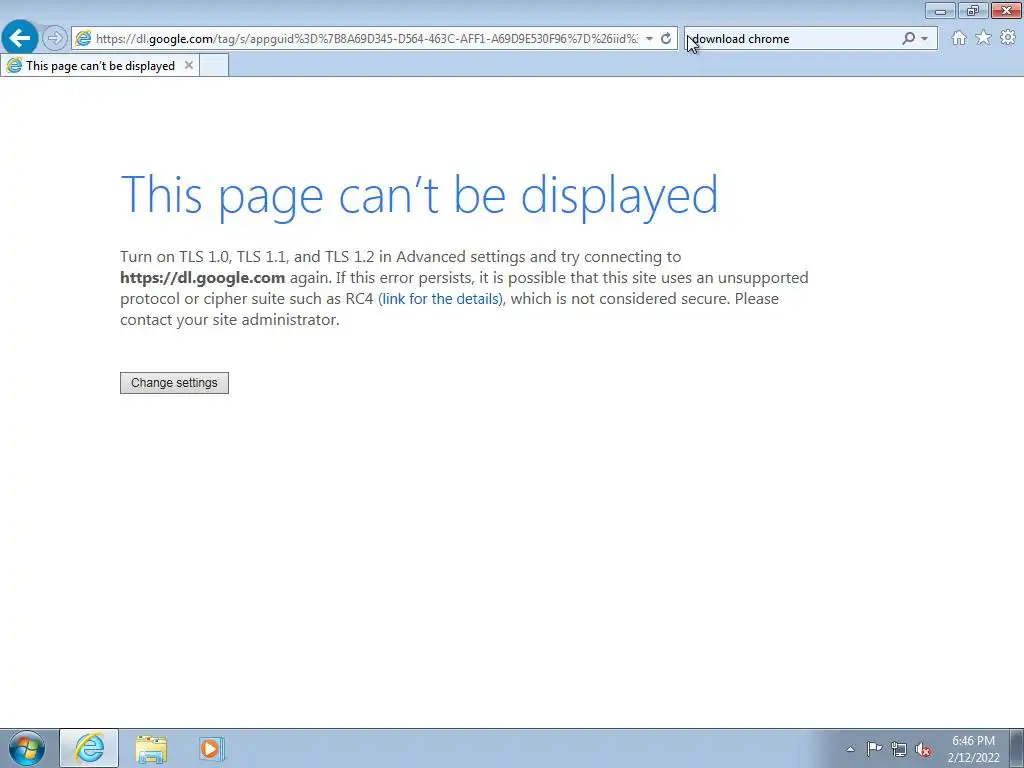
Task: Open Windows Explorer from the taskbar
Action: (x=151, y=748)
